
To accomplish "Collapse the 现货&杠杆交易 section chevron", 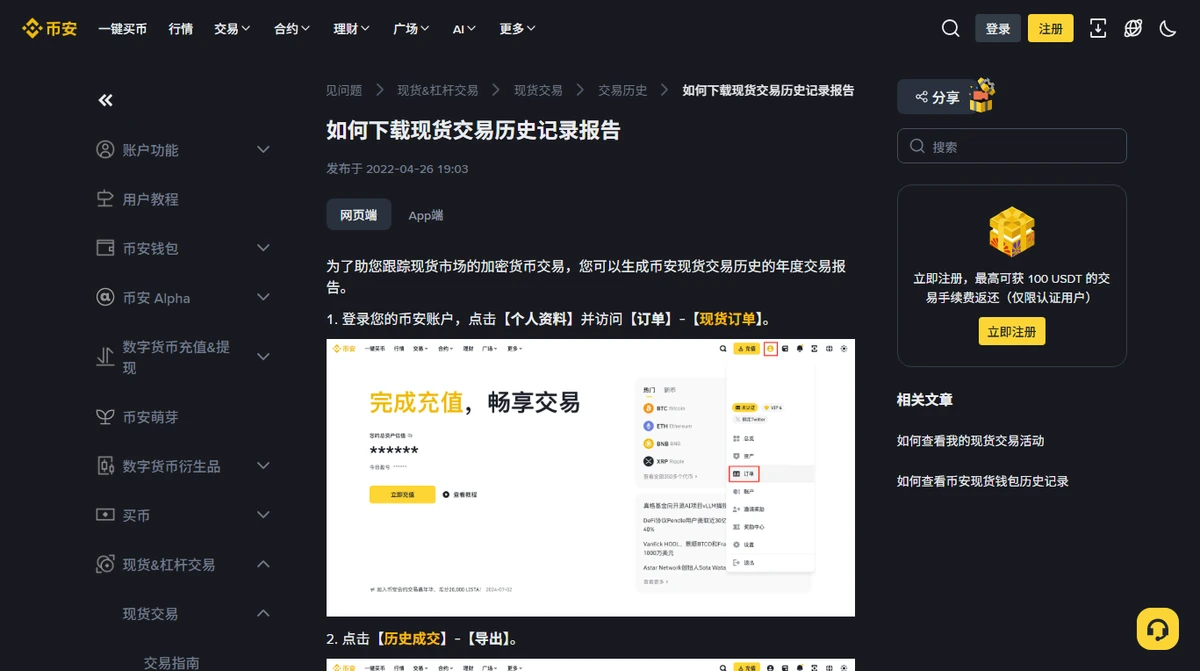I will 263,564.
